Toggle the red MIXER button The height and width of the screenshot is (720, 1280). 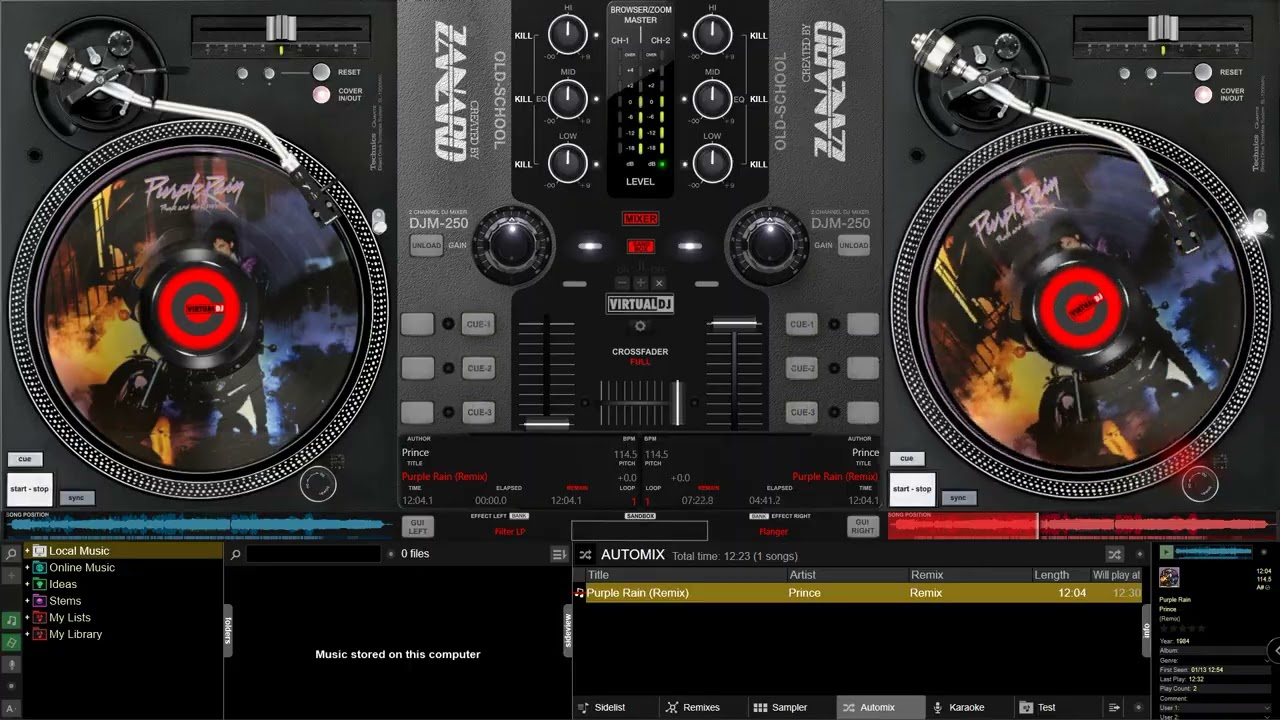tap(641, 219)
